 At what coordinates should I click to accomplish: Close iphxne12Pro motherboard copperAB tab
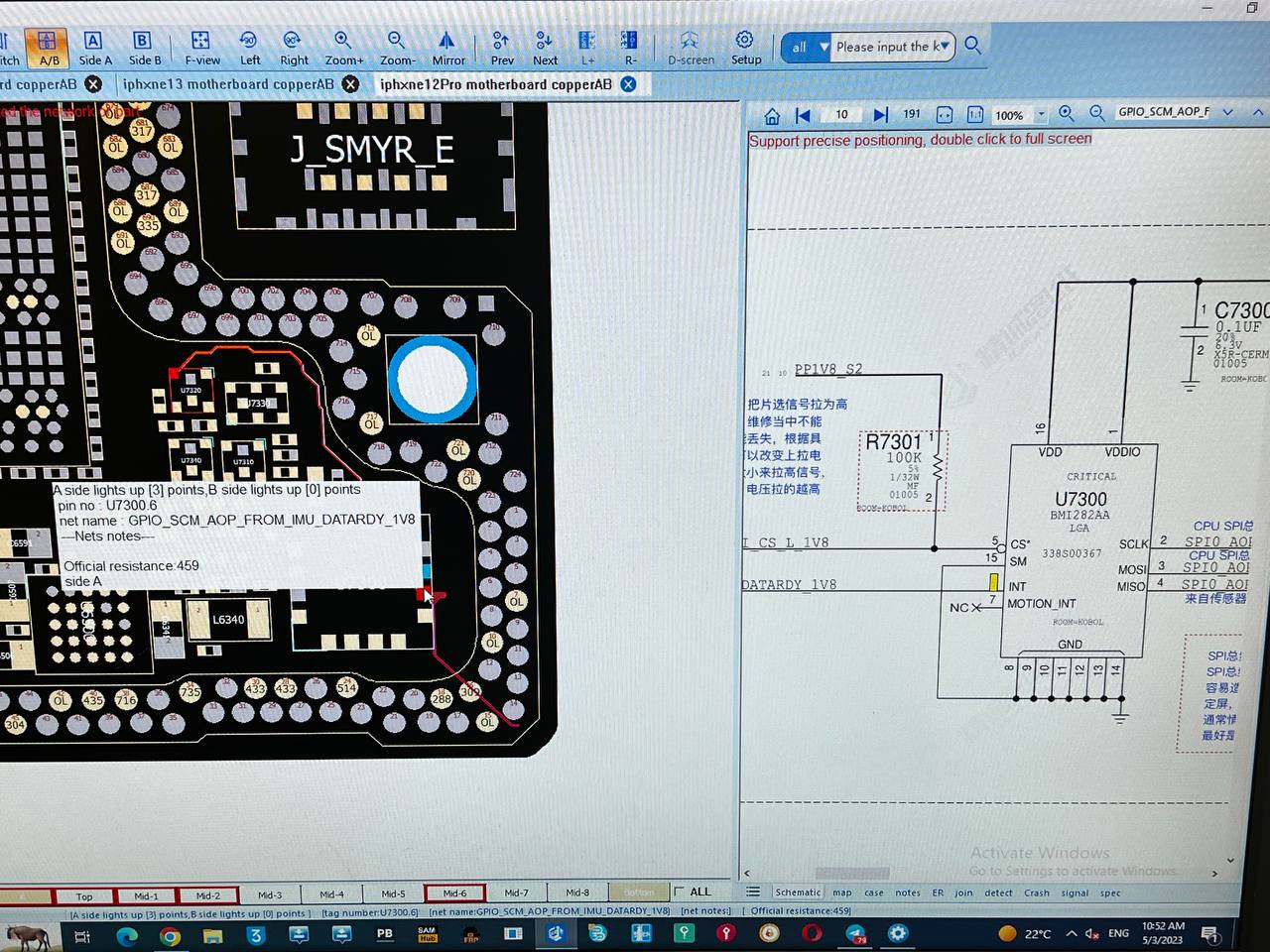628,84
